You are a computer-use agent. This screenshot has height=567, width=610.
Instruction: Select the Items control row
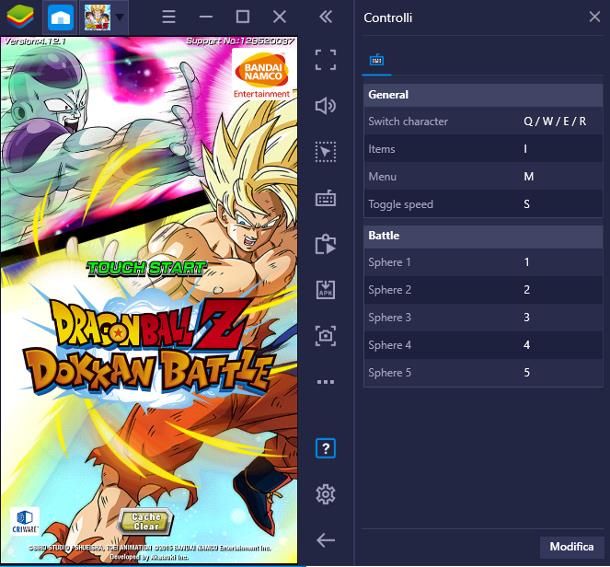point(483,149)
